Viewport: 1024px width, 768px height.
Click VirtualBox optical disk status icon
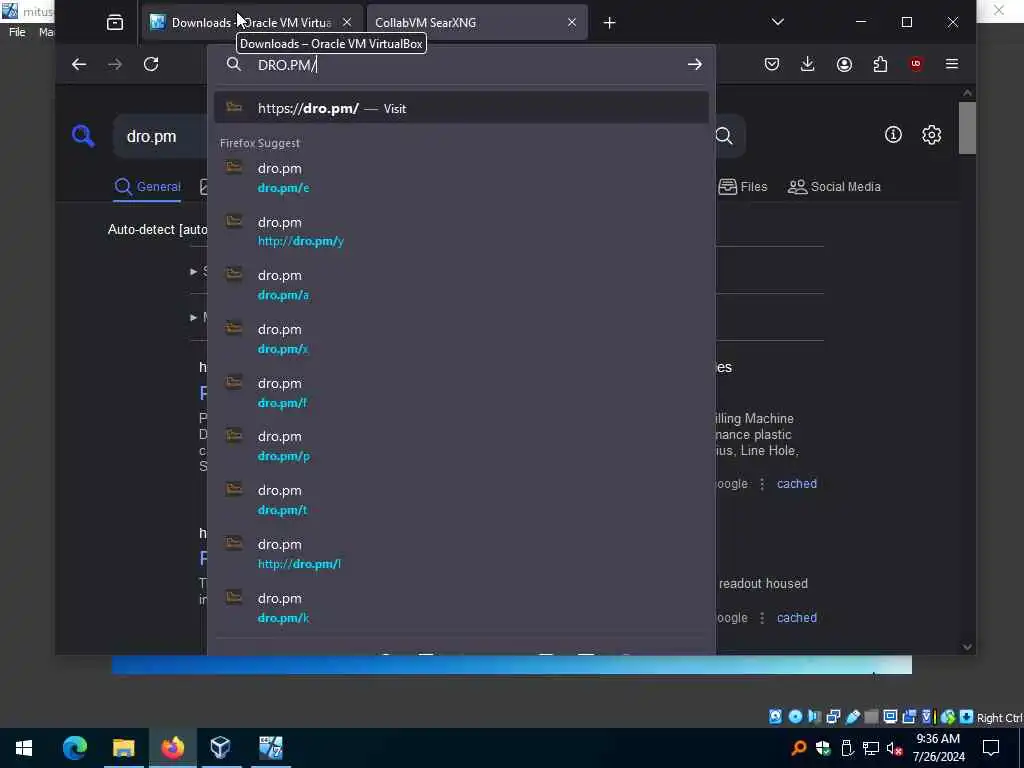[x=795, y=716]
